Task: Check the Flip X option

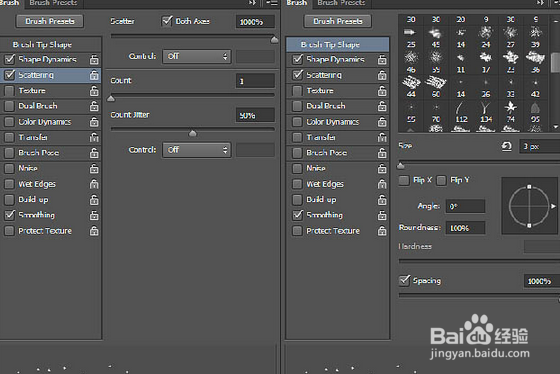Action: click(404, 180)
